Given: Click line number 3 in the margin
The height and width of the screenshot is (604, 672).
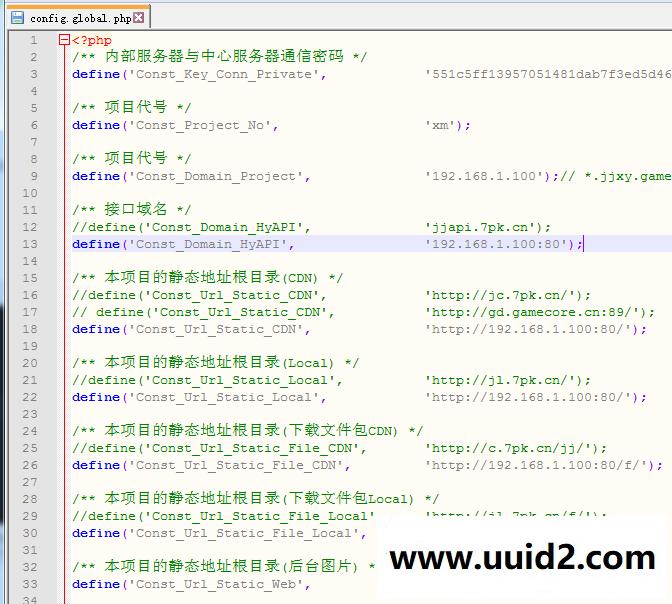Looking at the screenshot, I should pyautogui.click(x=33, y=74).
